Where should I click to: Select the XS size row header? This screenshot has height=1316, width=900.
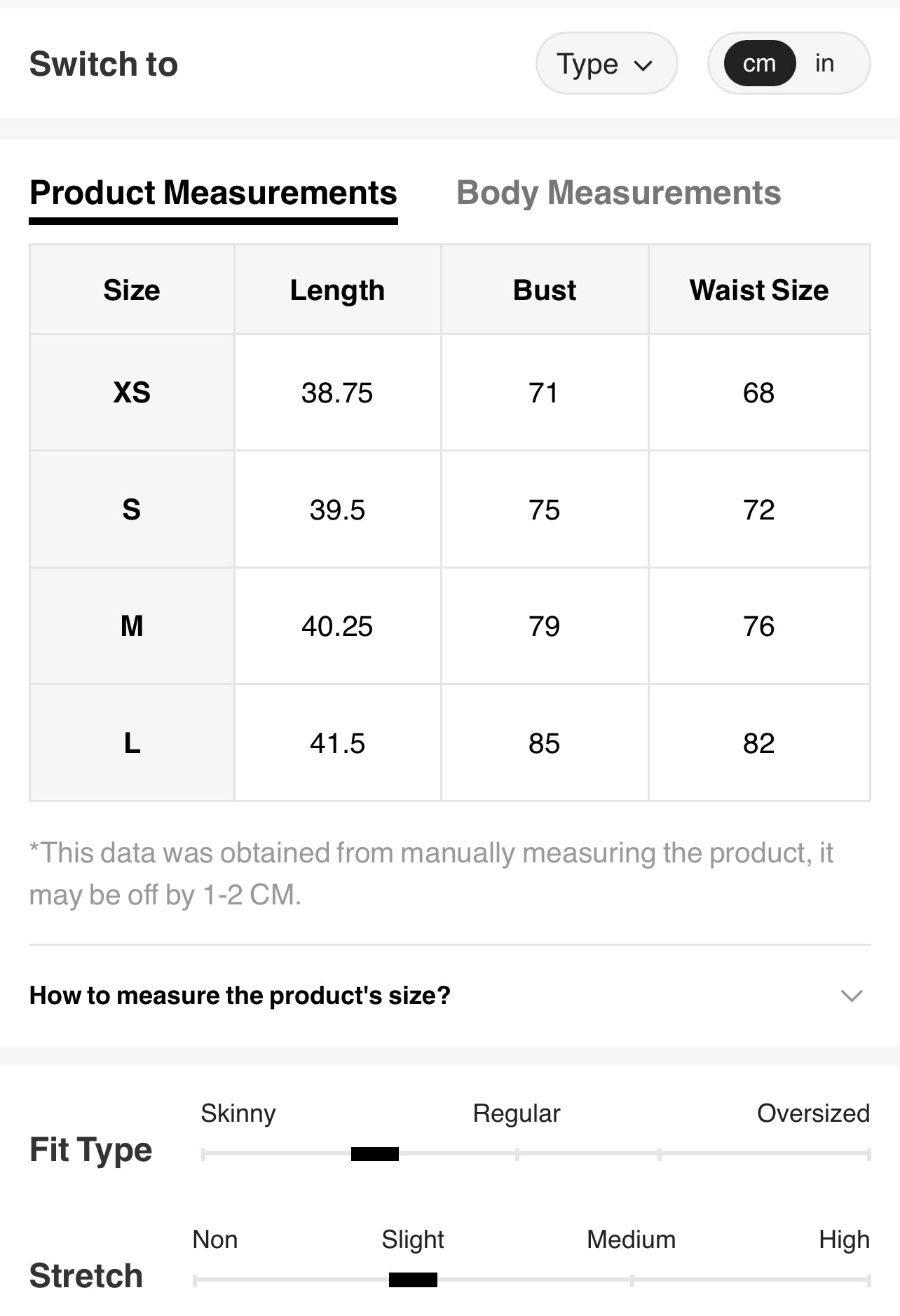pos(132,393)
